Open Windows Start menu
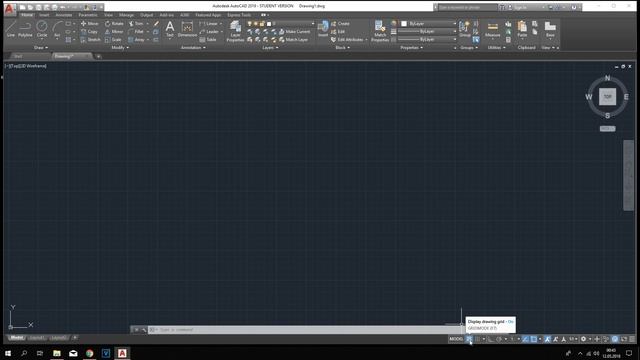The height and width of the screenshot is (360, 640). [x=8, y=353]
